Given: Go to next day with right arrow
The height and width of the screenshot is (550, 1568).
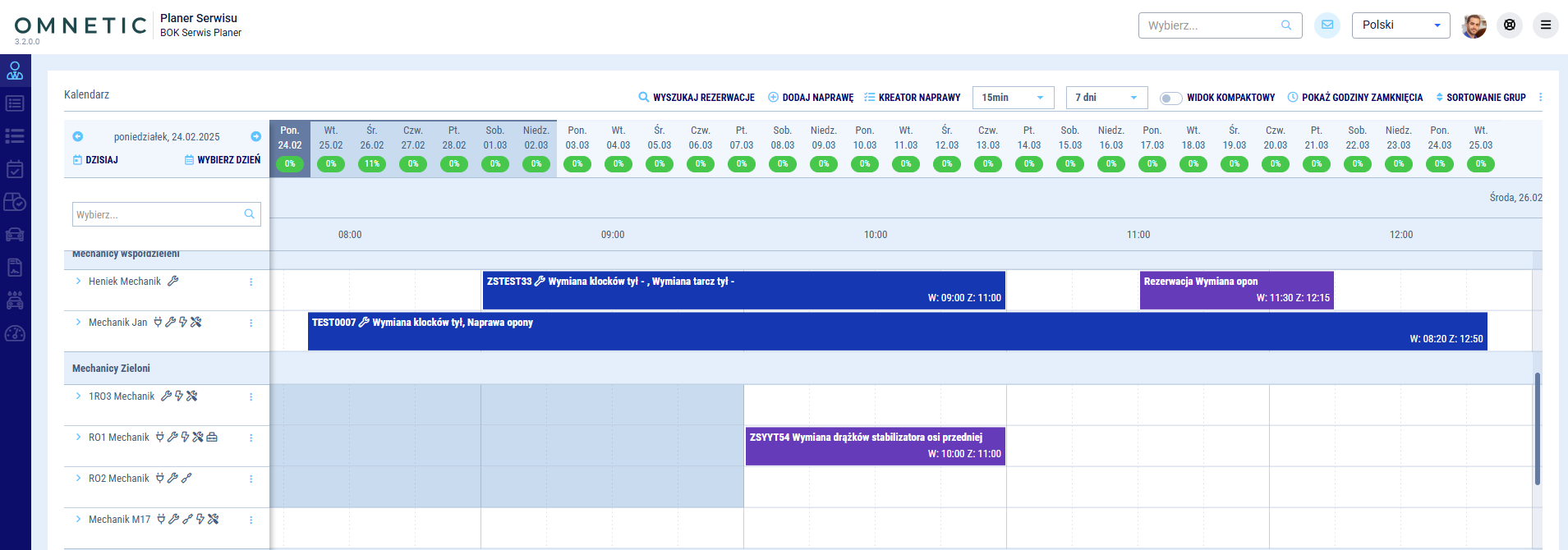Looking at the screenshot, I should [x=255, y=136].
